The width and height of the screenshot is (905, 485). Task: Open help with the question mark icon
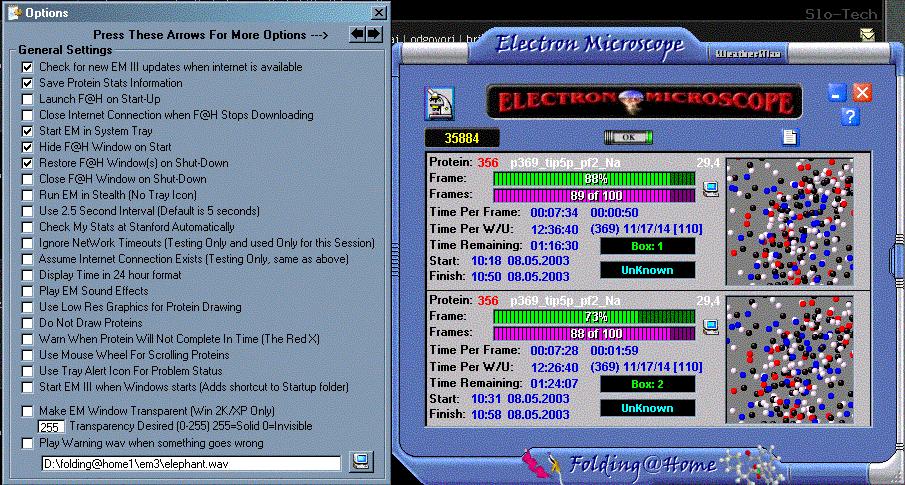click(x=851, y=117)
